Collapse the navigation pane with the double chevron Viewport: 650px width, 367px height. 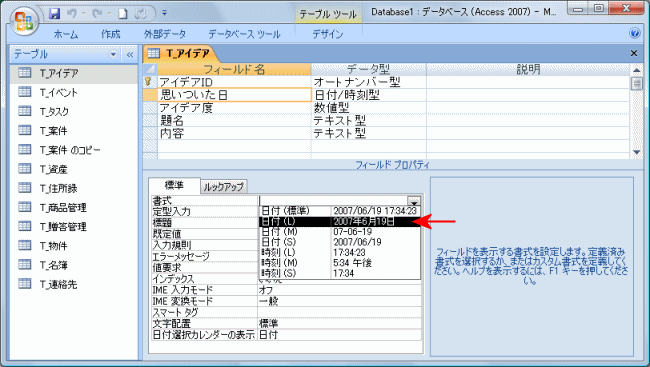pyautogui.click(x=130, y=54)
